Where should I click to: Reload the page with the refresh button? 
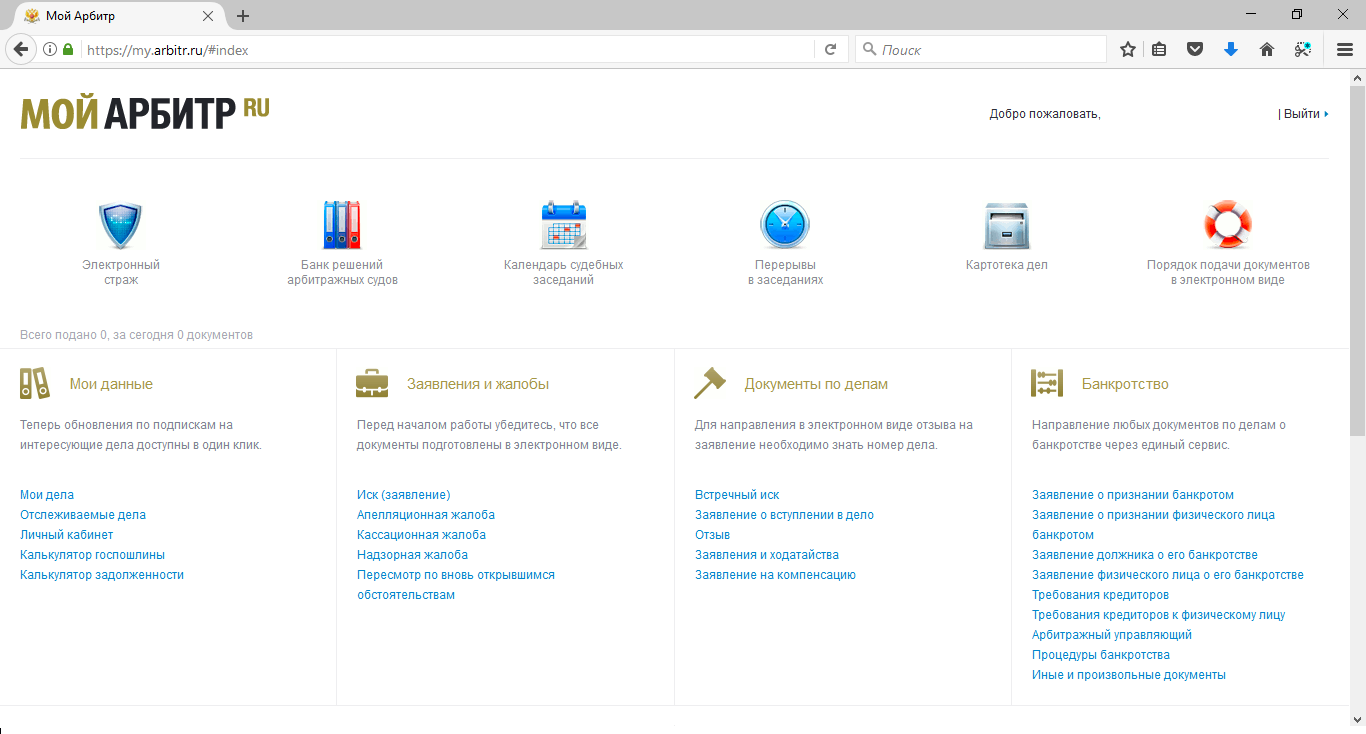coord(830,49)
